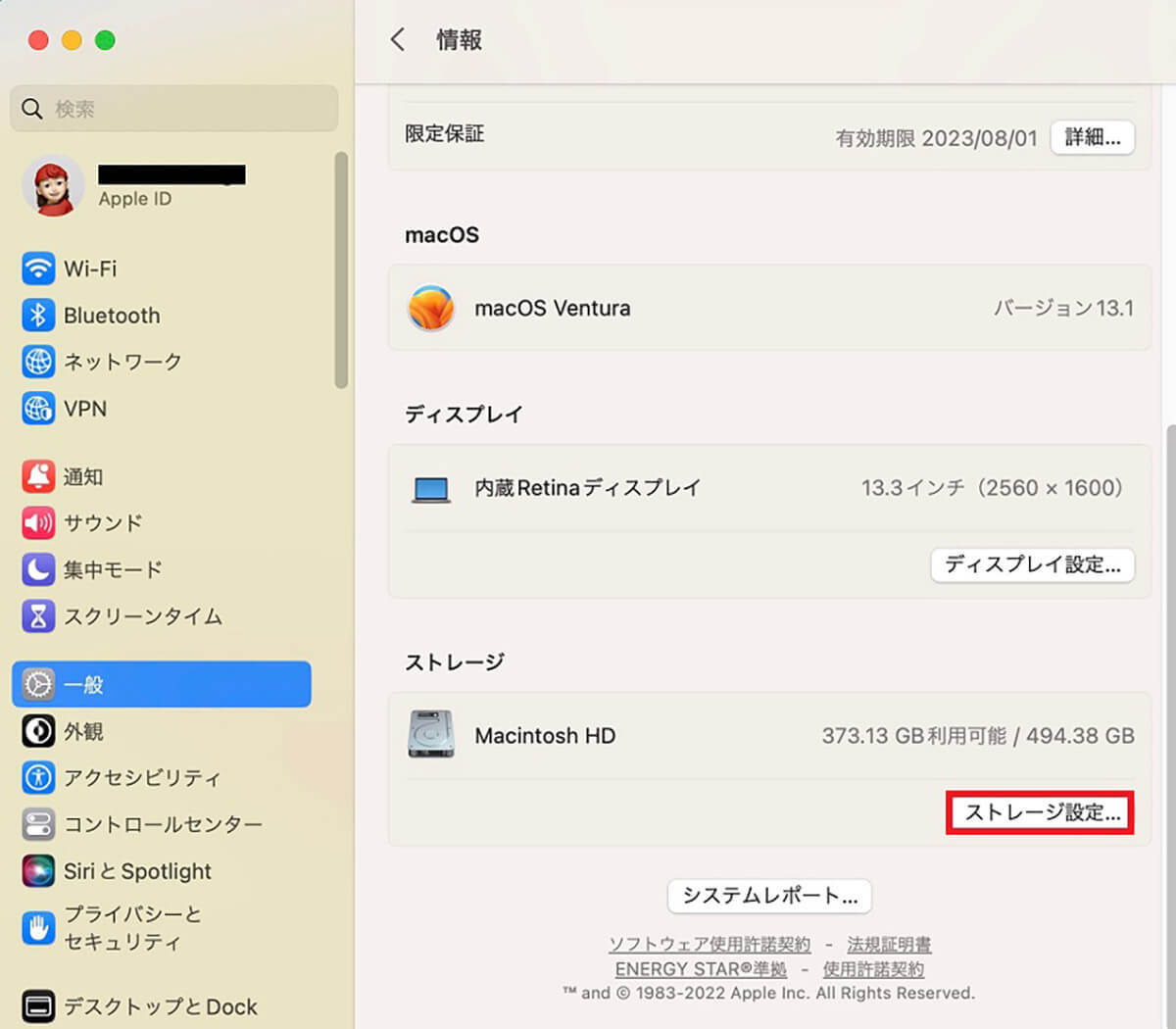
Task: Open 外観 appearance icon
Action: pos(38,731)
